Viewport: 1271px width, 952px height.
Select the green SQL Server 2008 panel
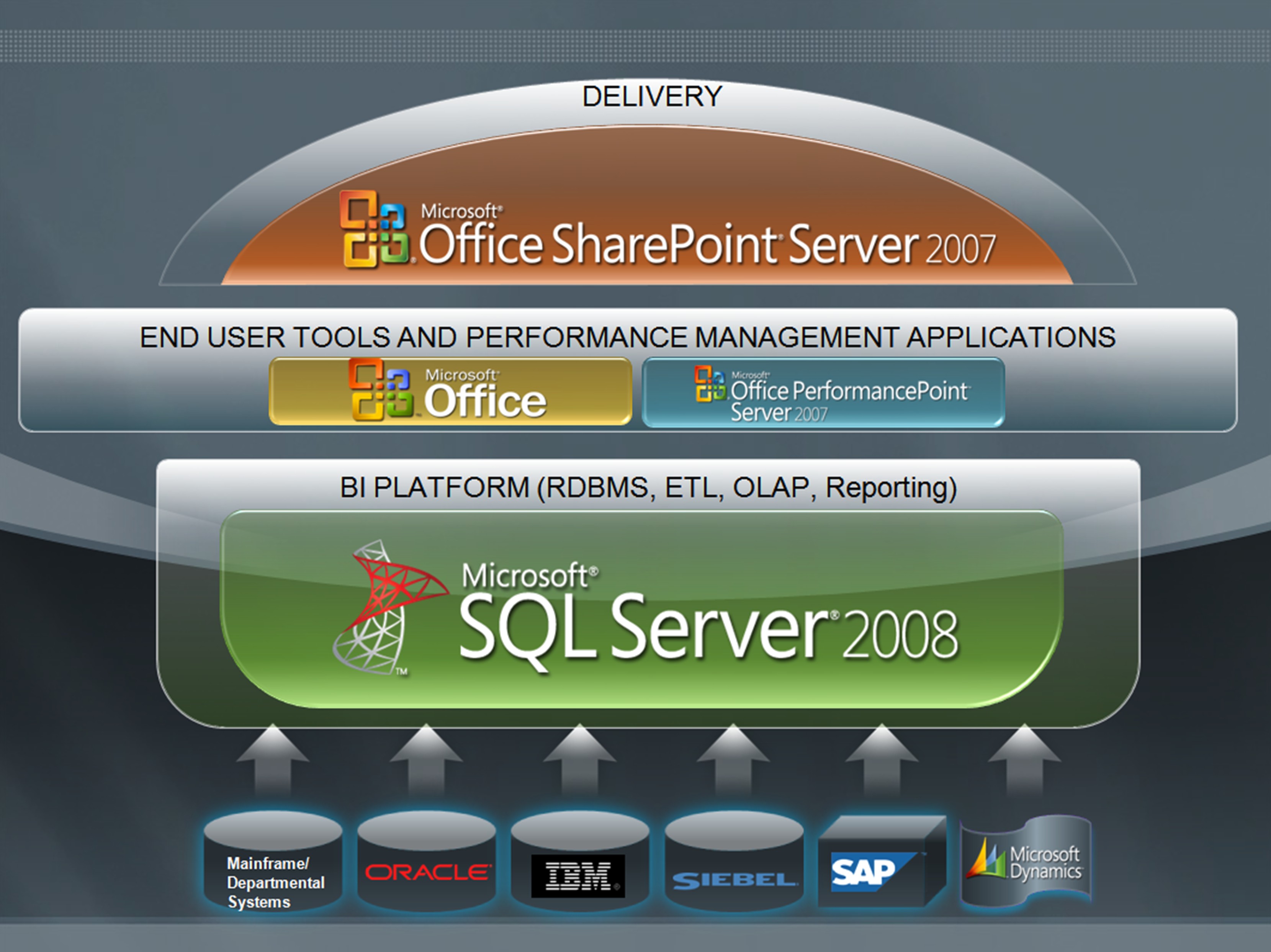coord(642,609)
